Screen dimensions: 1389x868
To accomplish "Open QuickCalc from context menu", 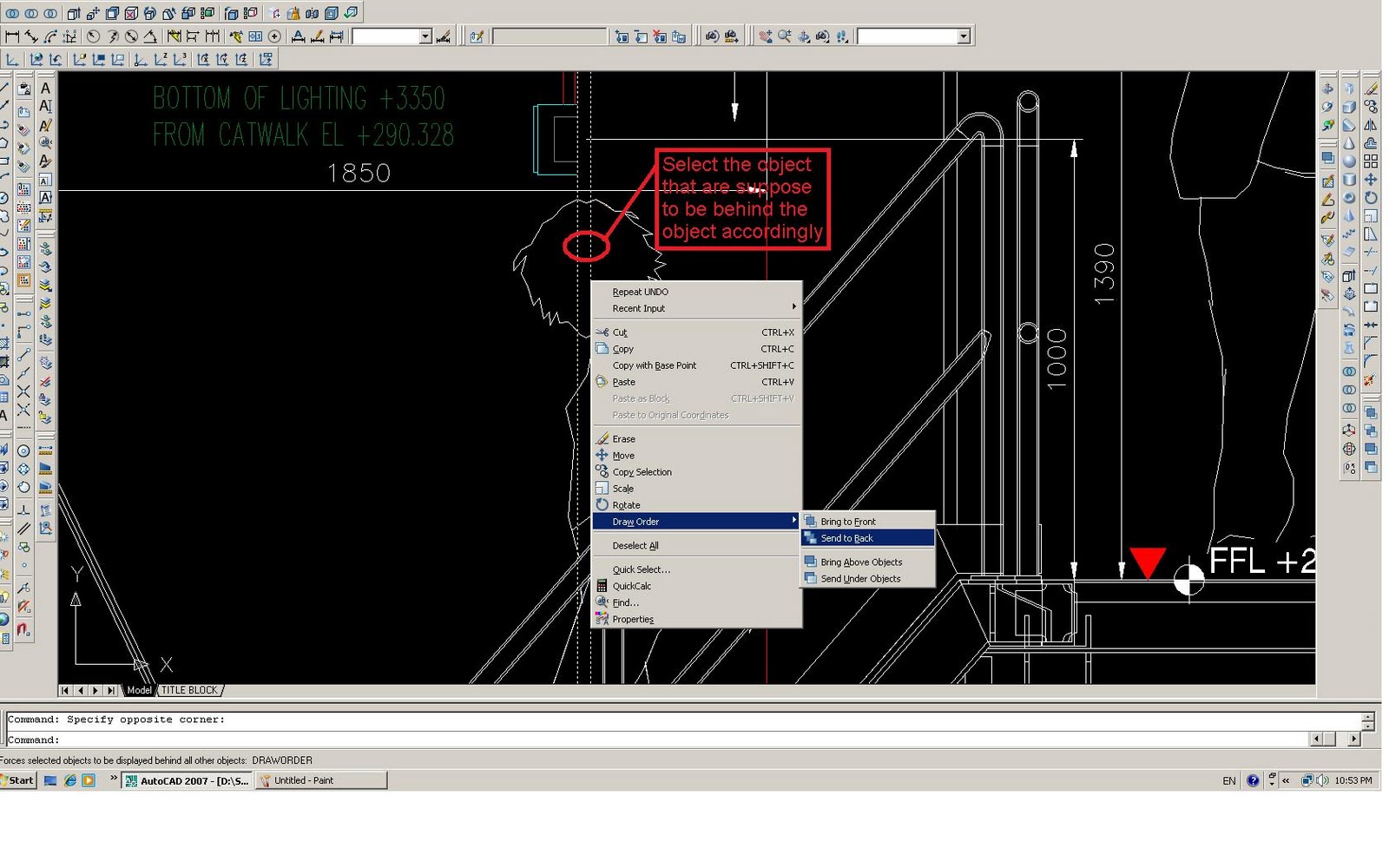I will pyautogui.click(x=696, y=587).
